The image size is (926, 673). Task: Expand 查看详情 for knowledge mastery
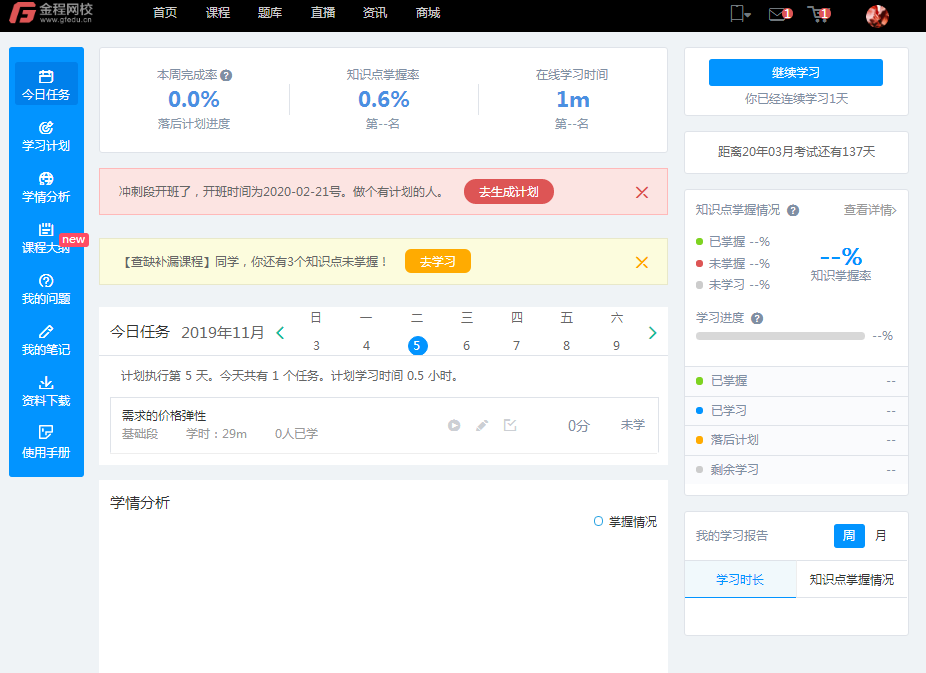869,210
